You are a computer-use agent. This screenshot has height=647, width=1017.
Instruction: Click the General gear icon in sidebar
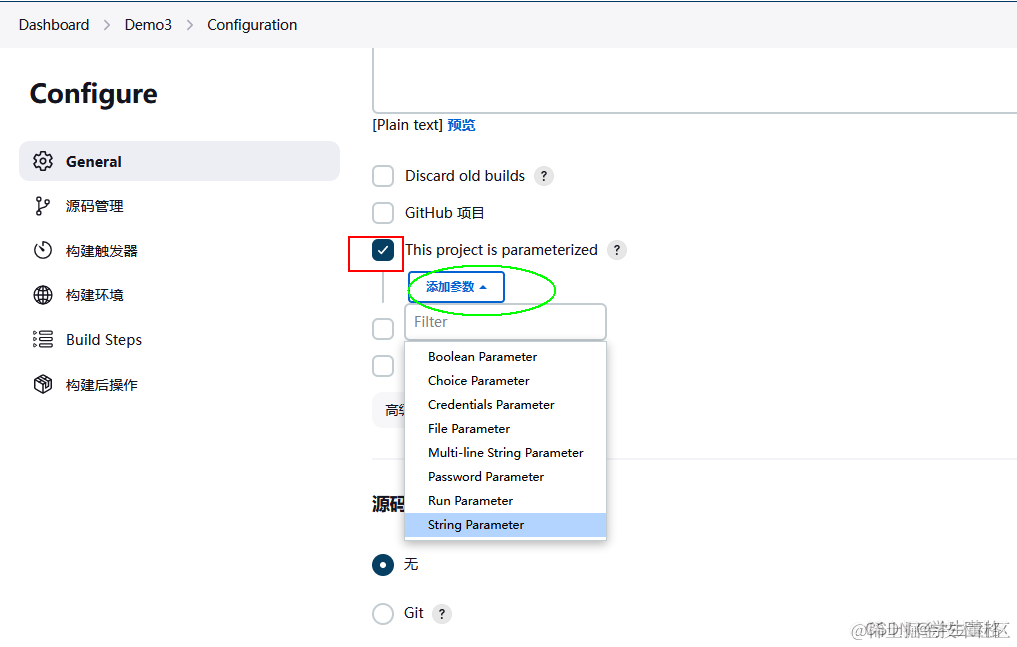click(x=43, y=161)
